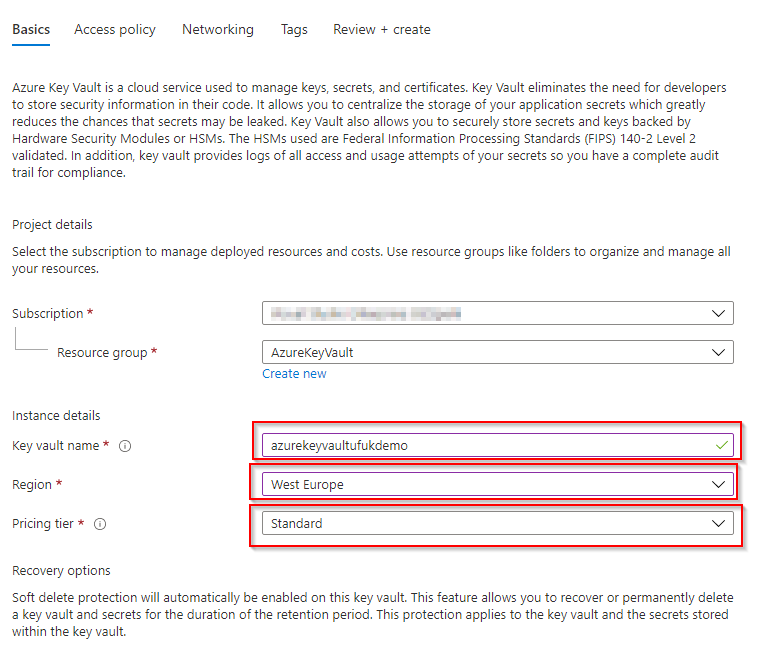Open the Access policy tab
781x648 pixels.
pos(115,29)
